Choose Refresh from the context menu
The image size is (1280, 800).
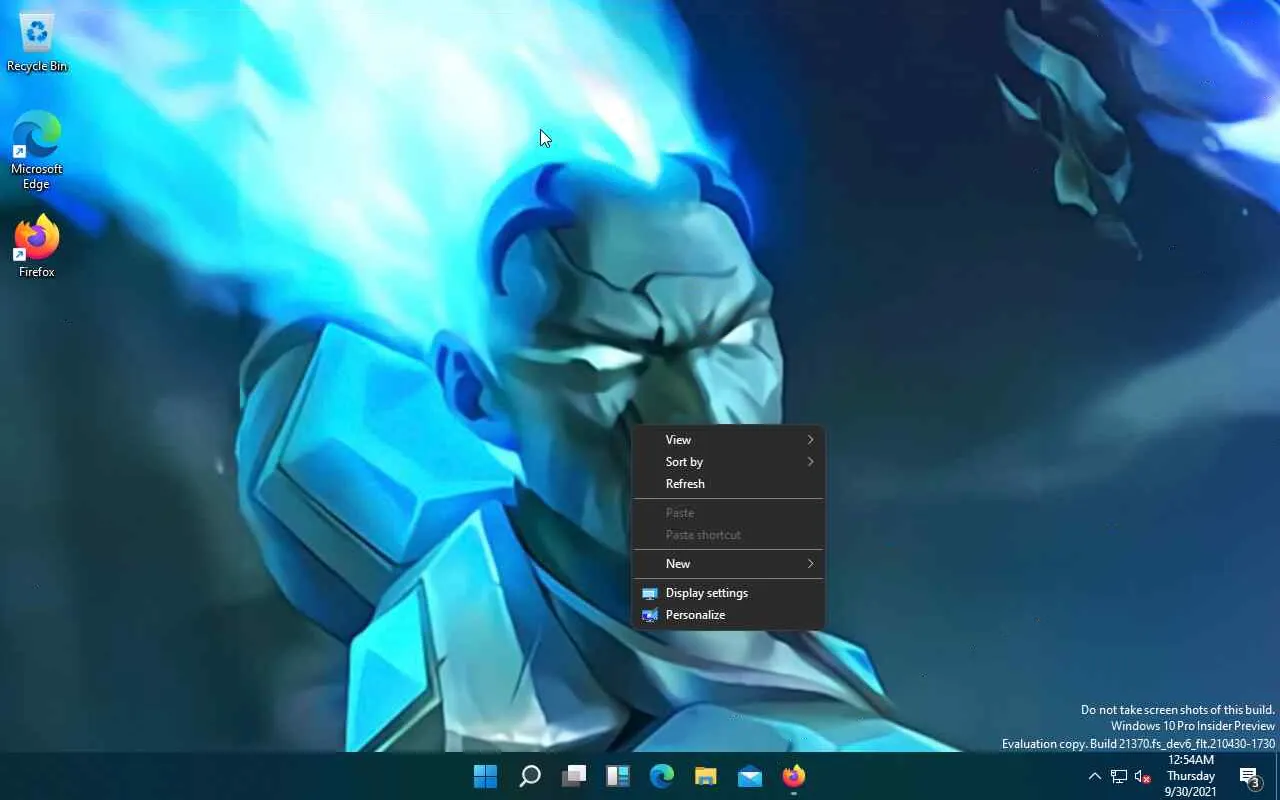pos(729,484)
